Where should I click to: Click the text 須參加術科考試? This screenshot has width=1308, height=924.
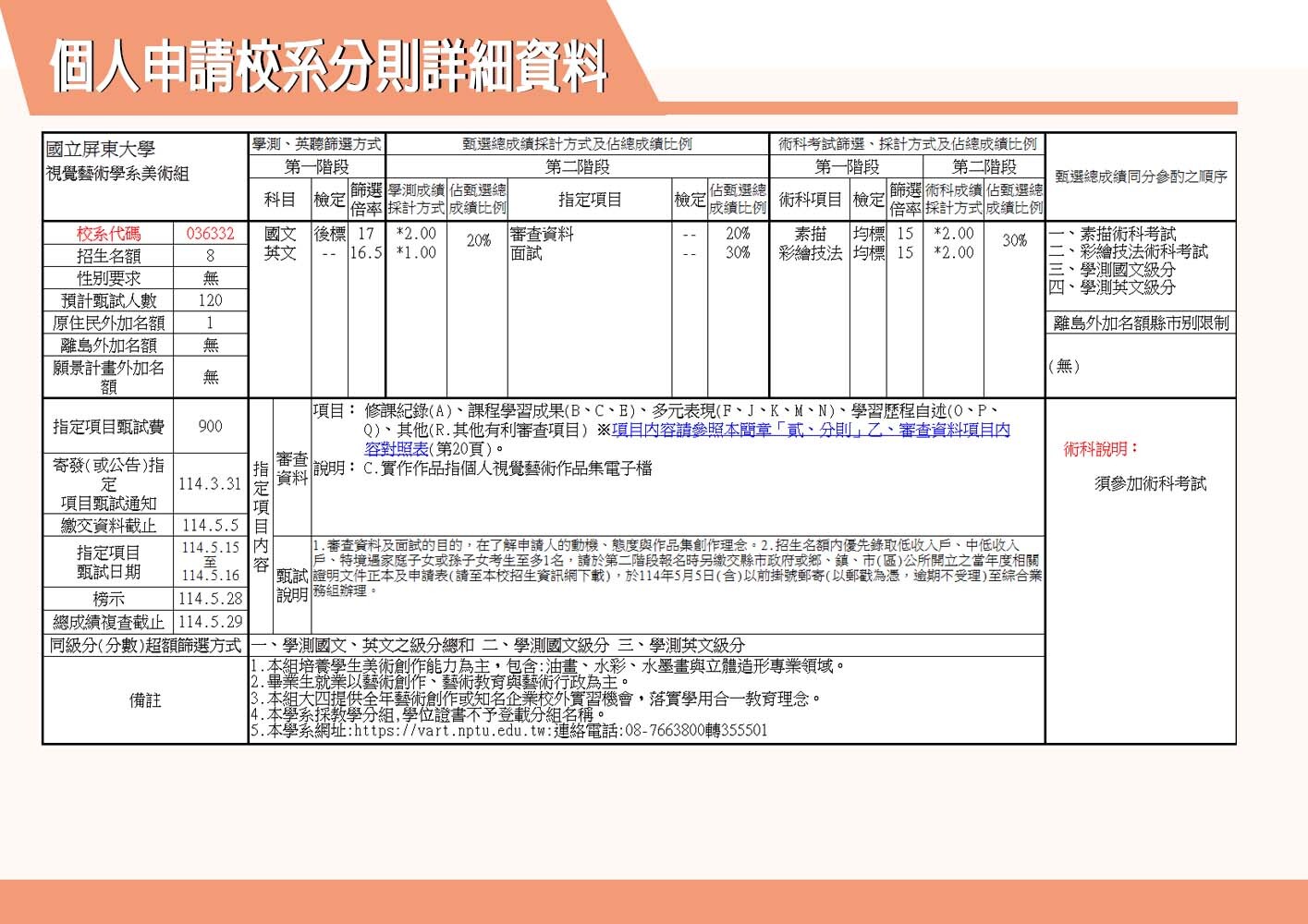click(x=1150, y=483)
